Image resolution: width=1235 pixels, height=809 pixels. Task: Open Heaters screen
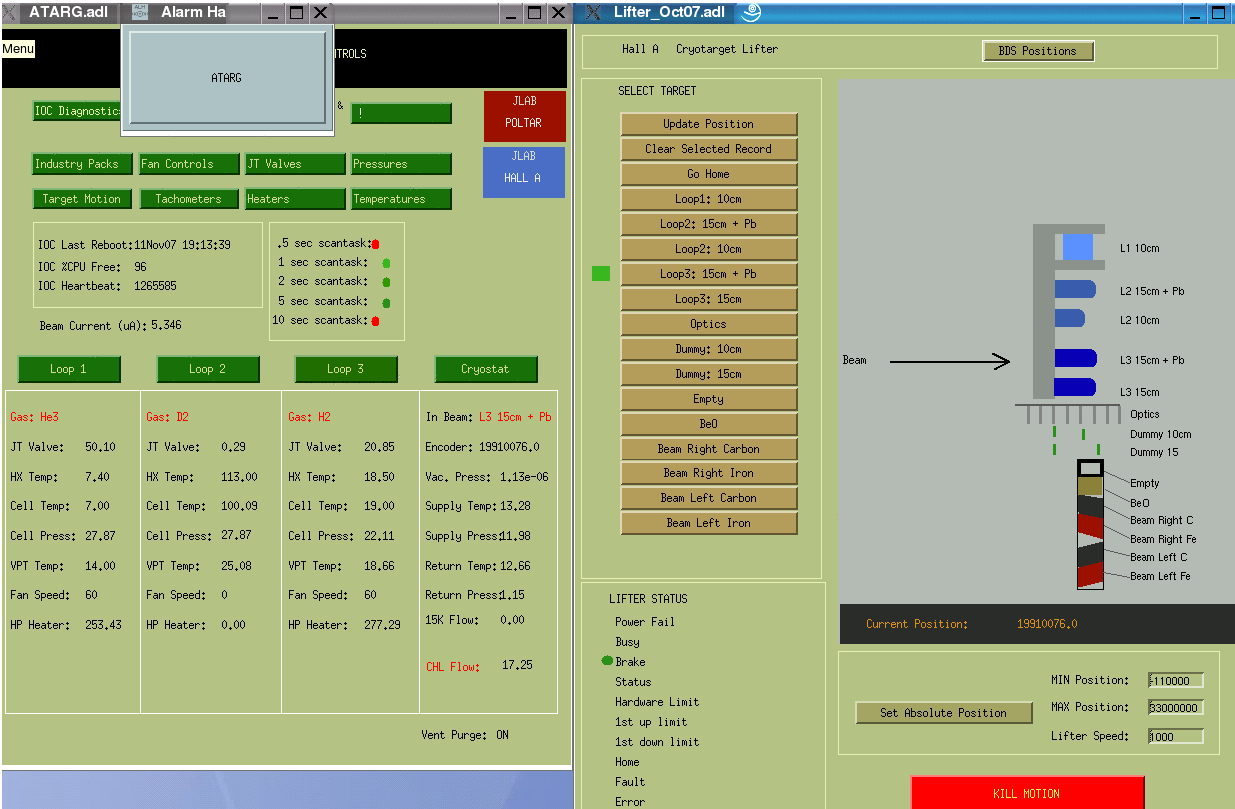pyautogui.click(x=295, y=199)
